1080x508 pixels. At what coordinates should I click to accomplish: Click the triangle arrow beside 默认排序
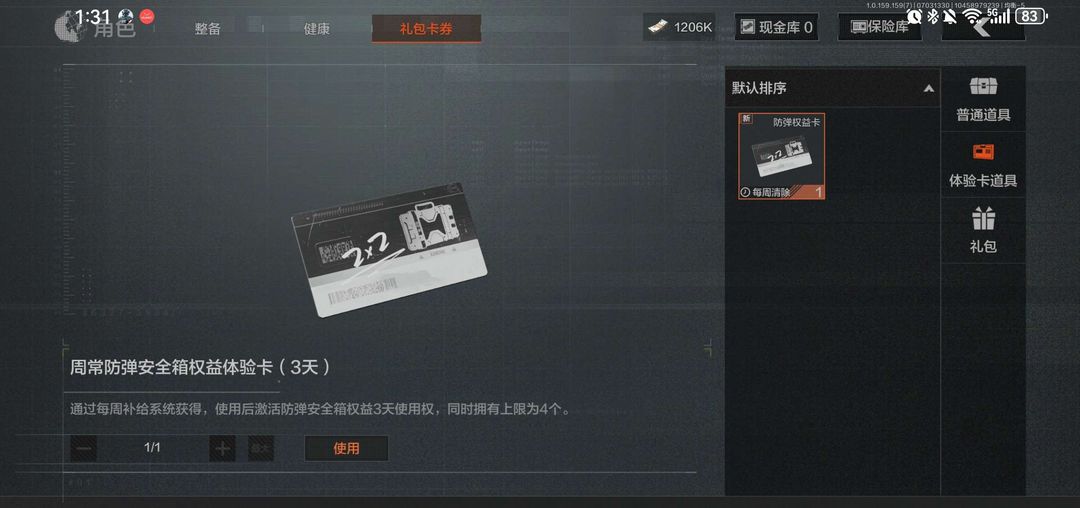928,88
